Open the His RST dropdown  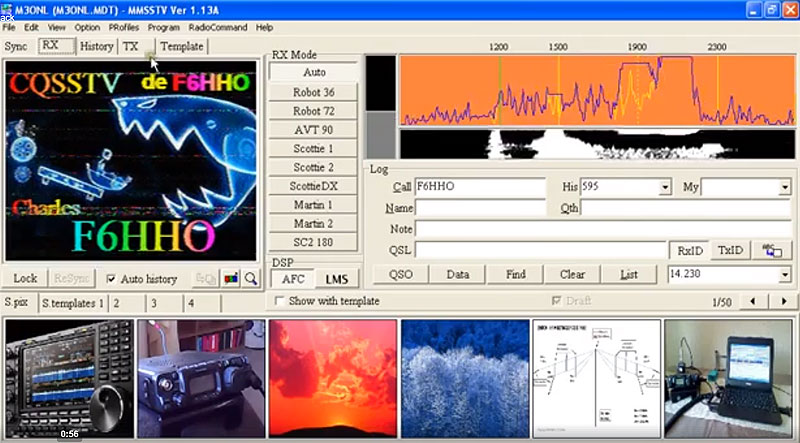tap(664, 187)
